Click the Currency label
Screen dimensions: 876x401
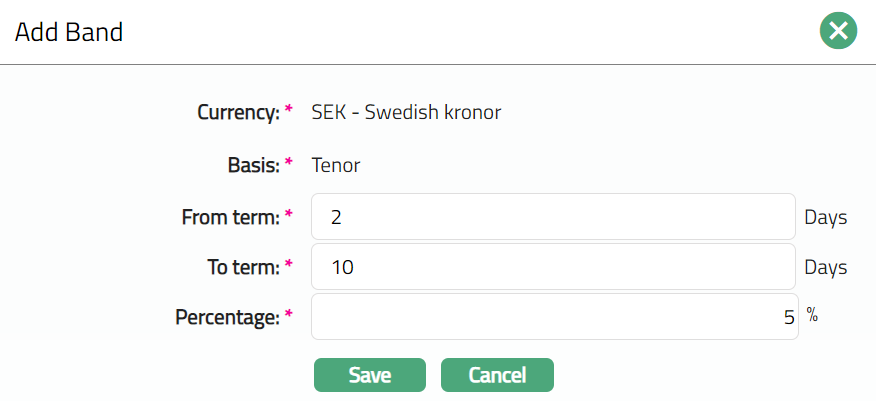tap(238, 113)
